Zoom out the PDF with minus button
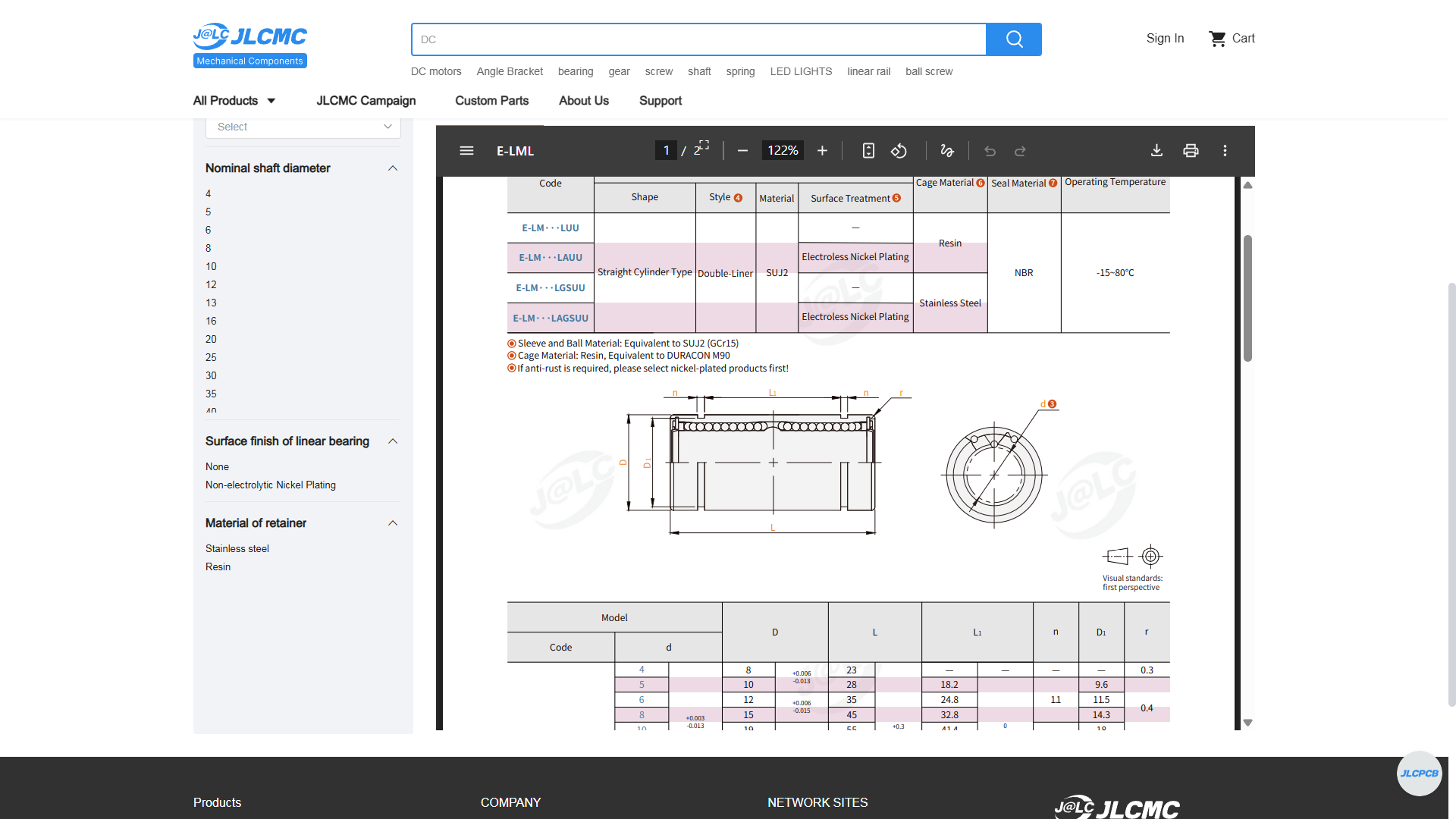Image resolution: width=1456 pixels, height=819 pixels. pyautogui.click(x=742, y=151)
